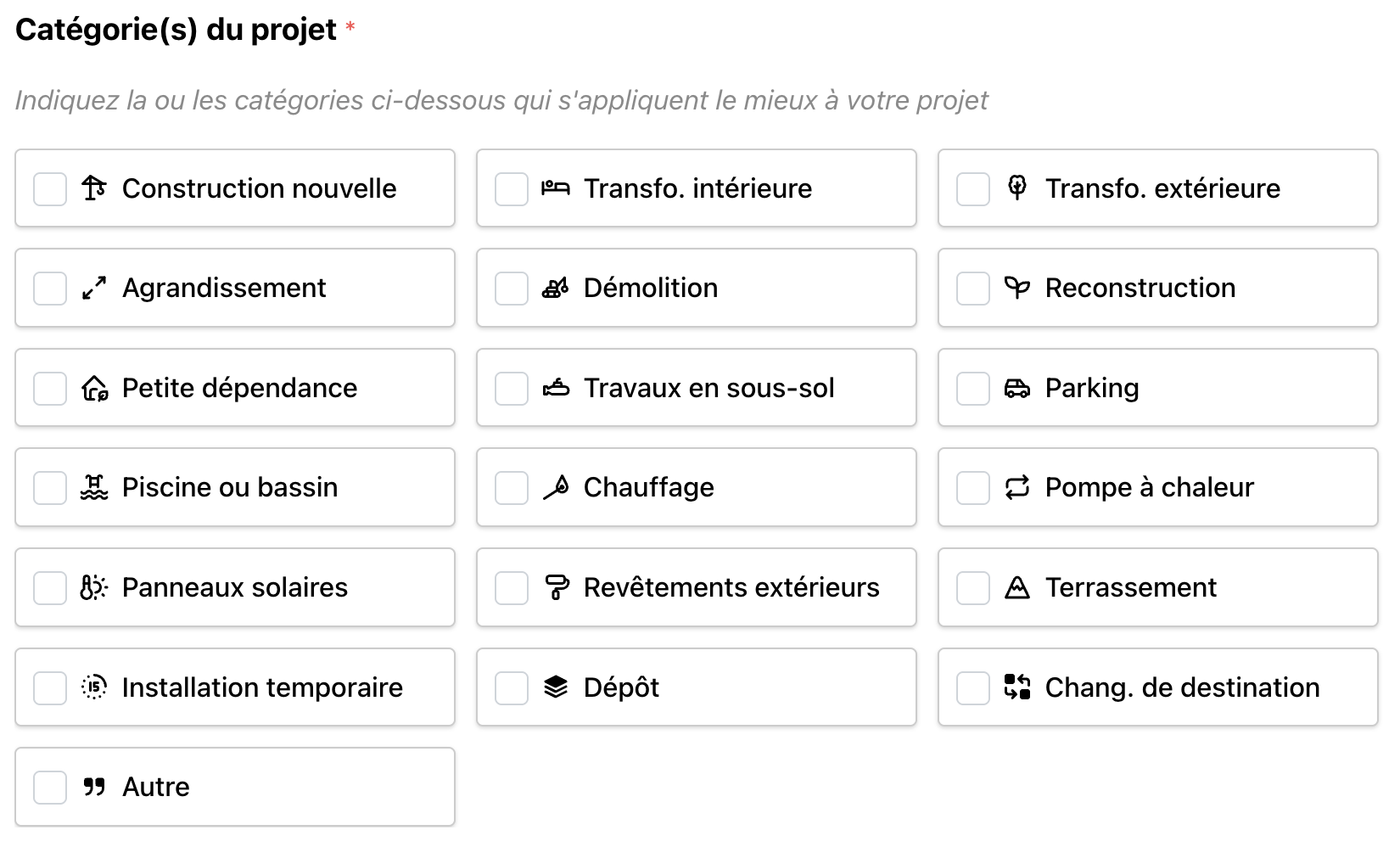Click the car icon next to Parking
The image size is (1400, 847).
[1016, 388]
